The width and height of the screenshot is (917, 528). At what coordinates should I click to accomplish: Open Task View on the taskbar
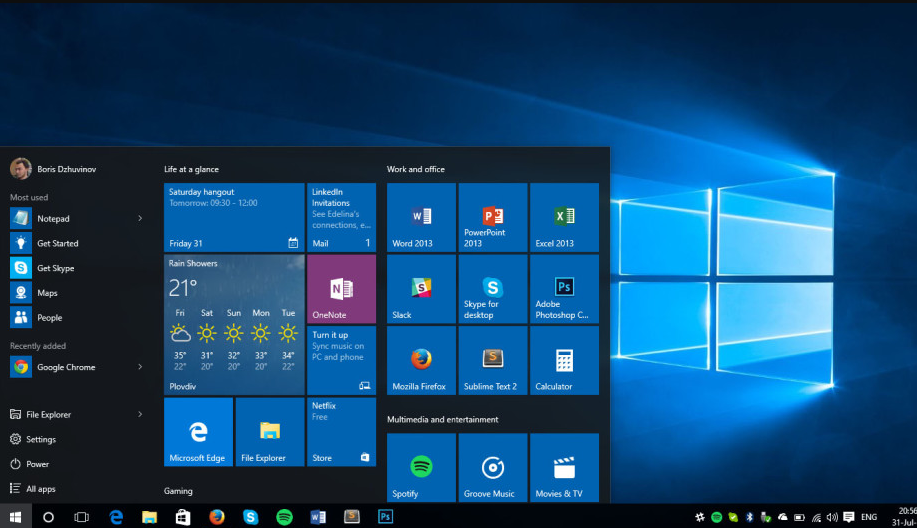click(x=82, y=517)
